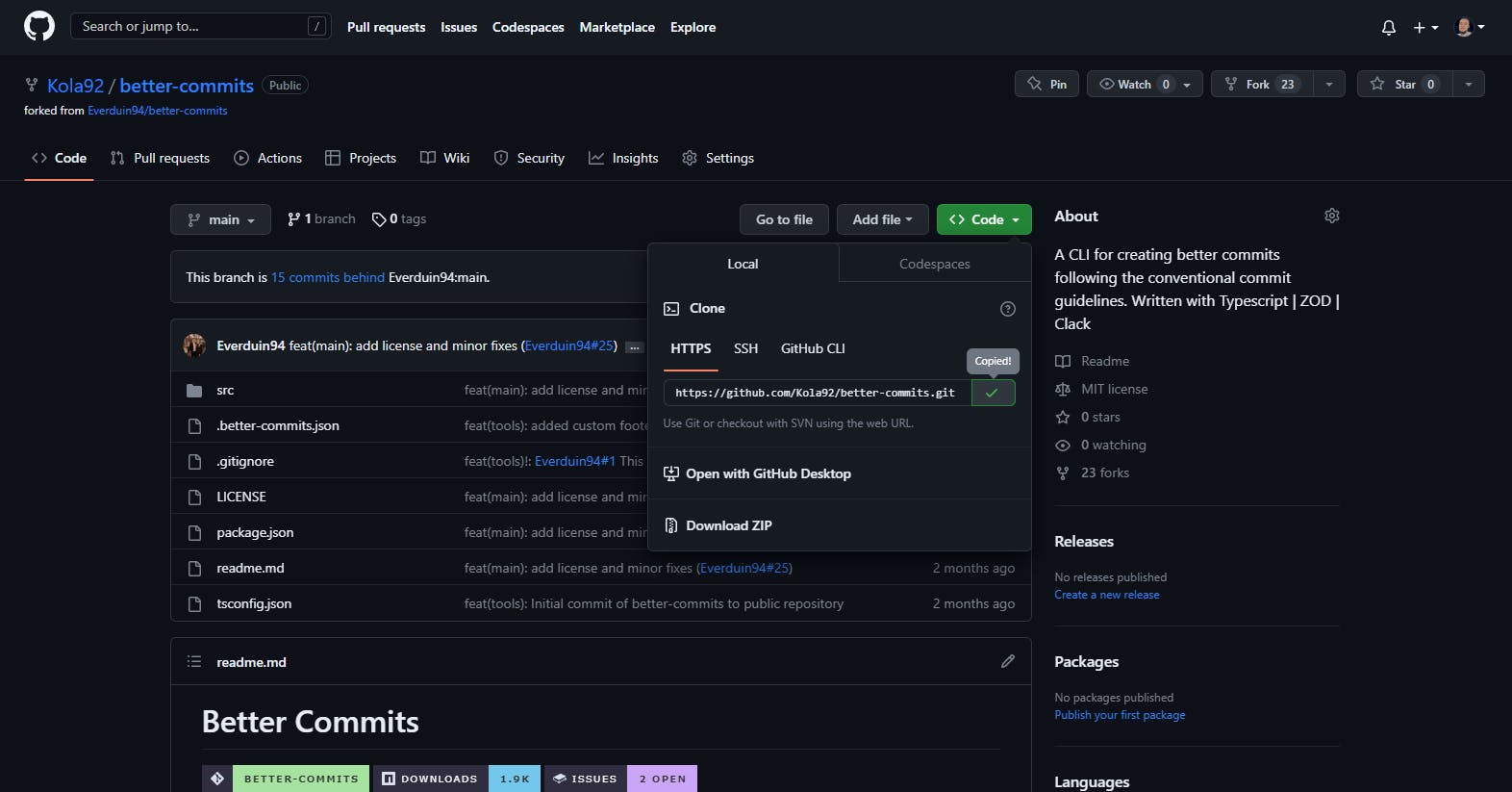This screenshot has width=1512, height=792.
Task: Switch to the Settings tab
Action: (x=718, y=158)
